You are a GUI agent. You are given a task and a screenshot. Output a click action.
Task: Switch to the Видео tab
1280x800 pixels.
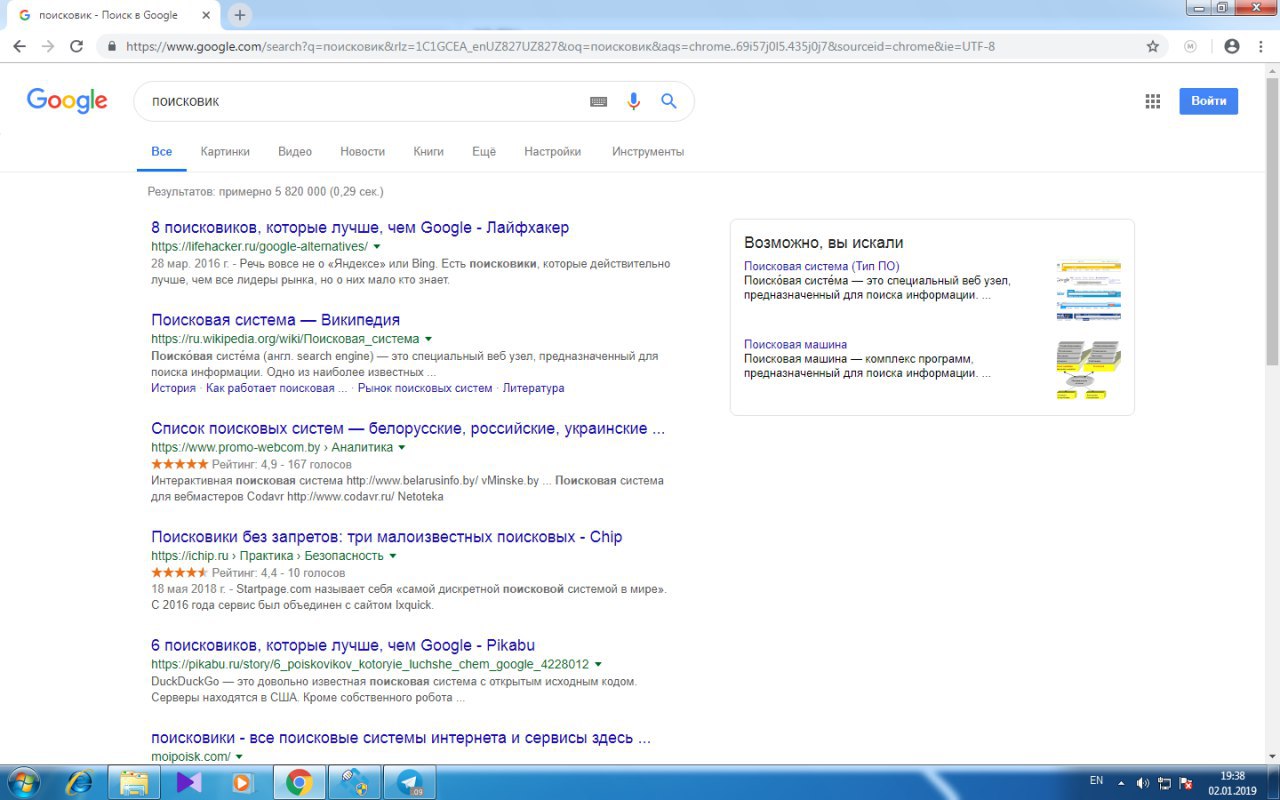[x=295, y=152]
